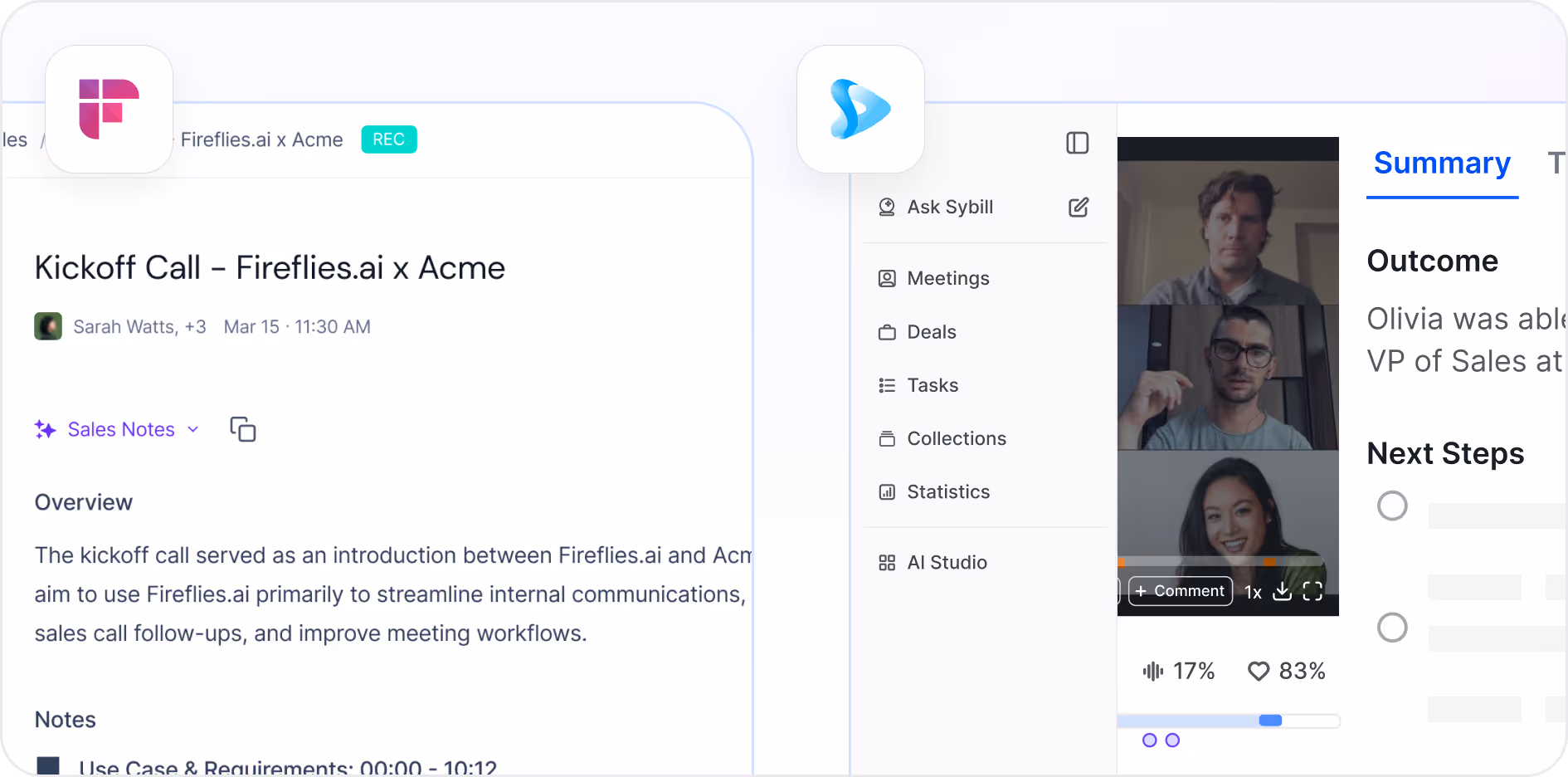Click the Tasks list icon

[x=887, y=385]
